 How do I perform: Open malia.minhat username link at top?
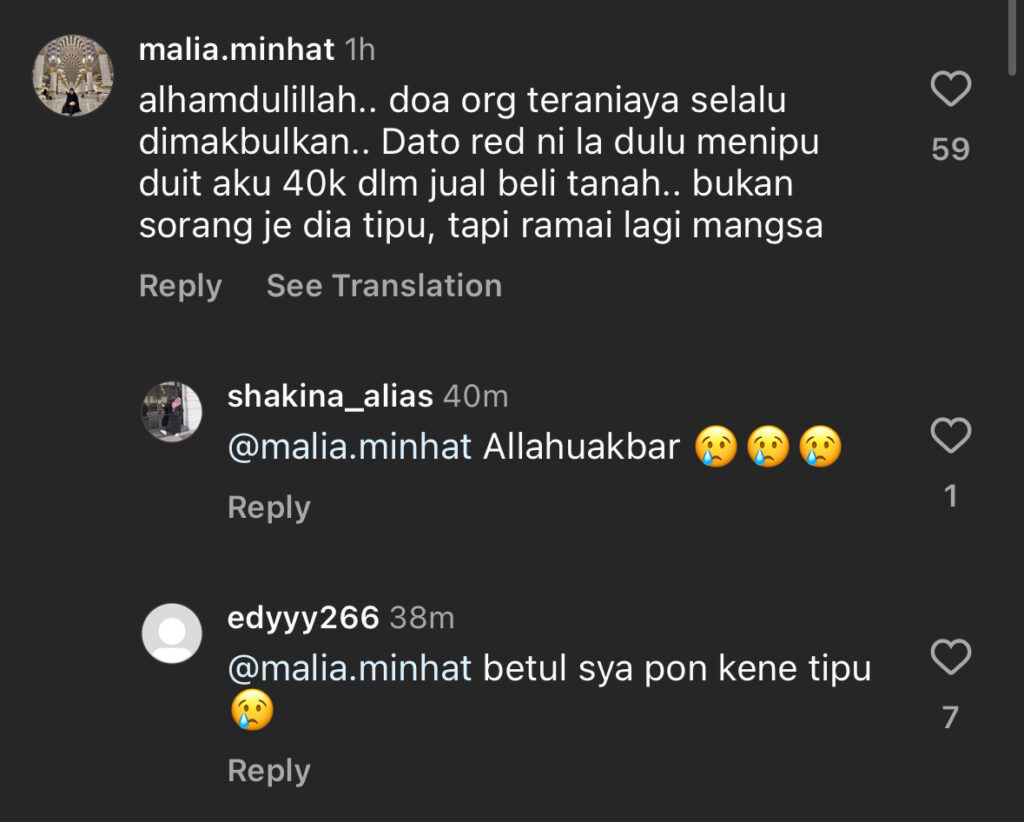pos(236,50)
